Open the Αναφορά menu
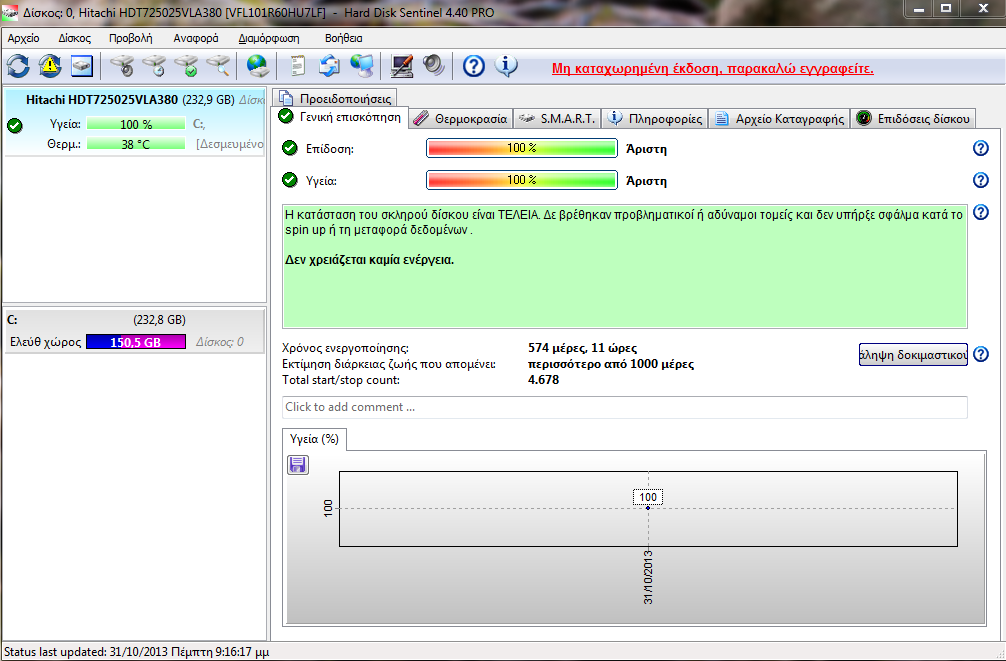 196,38
